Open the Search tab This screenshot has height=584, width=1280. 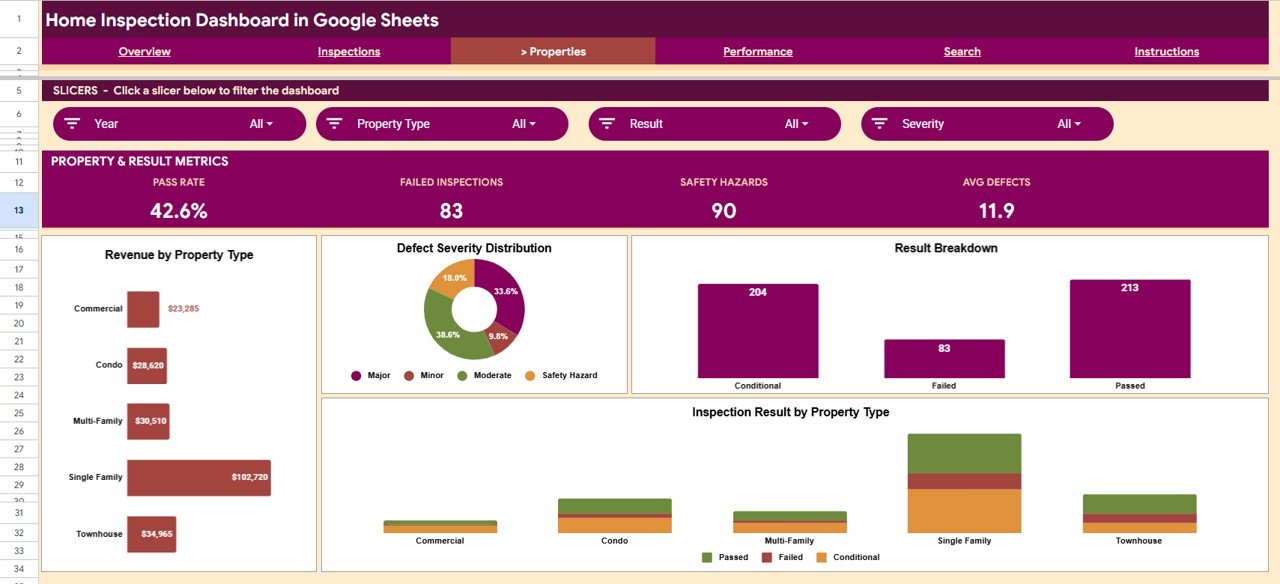(x=962, y=51)
